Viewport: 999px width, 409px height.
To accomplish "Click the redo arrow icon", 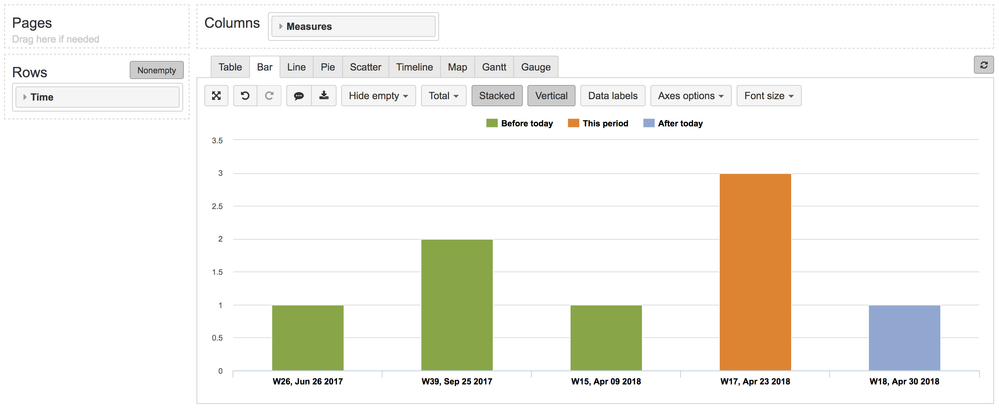I will click(269, 96).
